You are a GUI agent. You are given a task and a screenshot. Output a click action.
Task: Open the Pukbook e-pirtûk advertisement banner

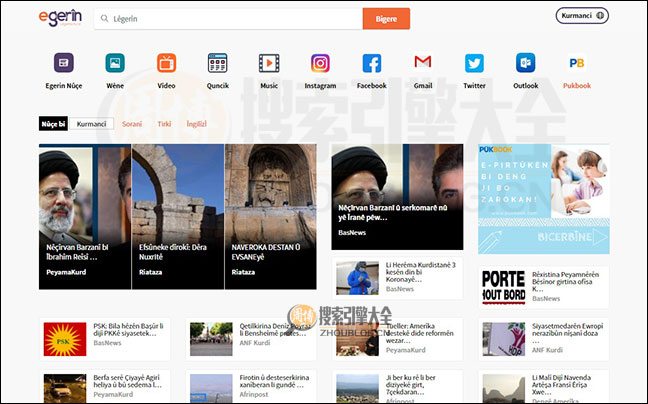coord(543,198)
